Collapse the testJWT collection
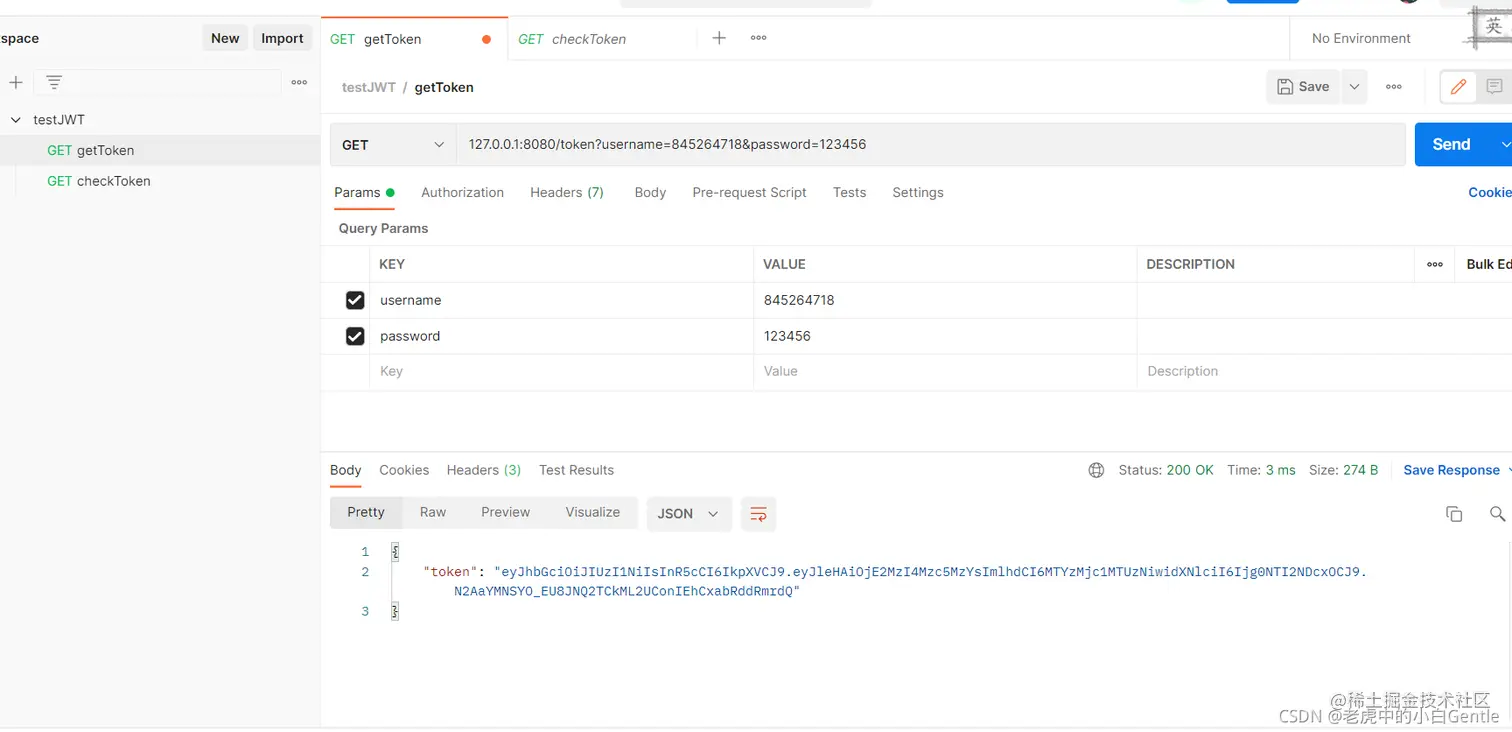This screenshot has width=1512, height=732. pos(15,120)
